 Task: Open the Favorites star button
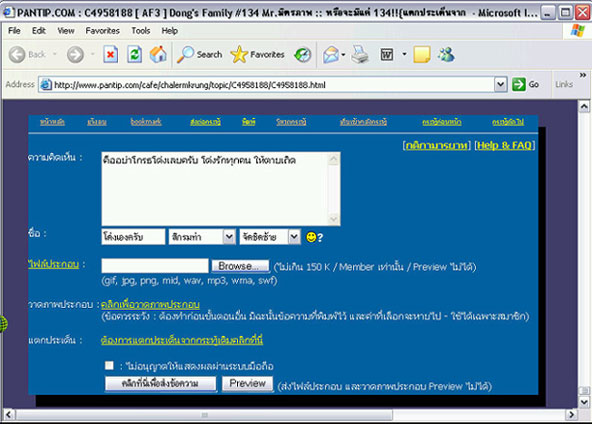tap(257, 55)
